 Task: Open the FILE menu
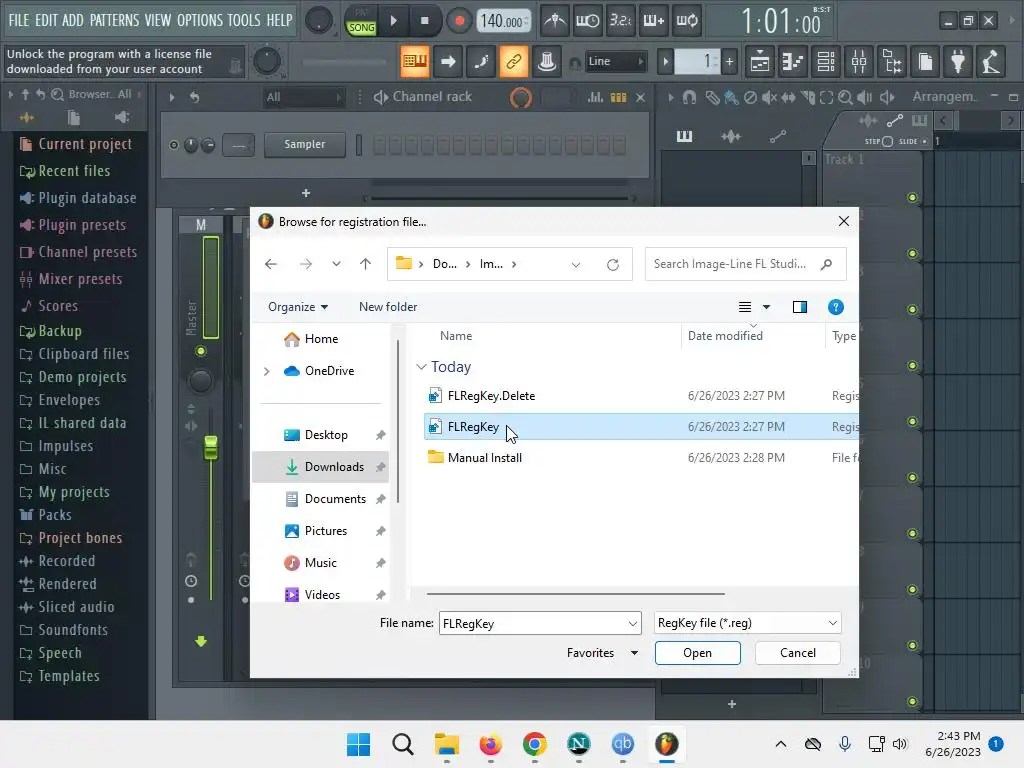pos(19,20)
